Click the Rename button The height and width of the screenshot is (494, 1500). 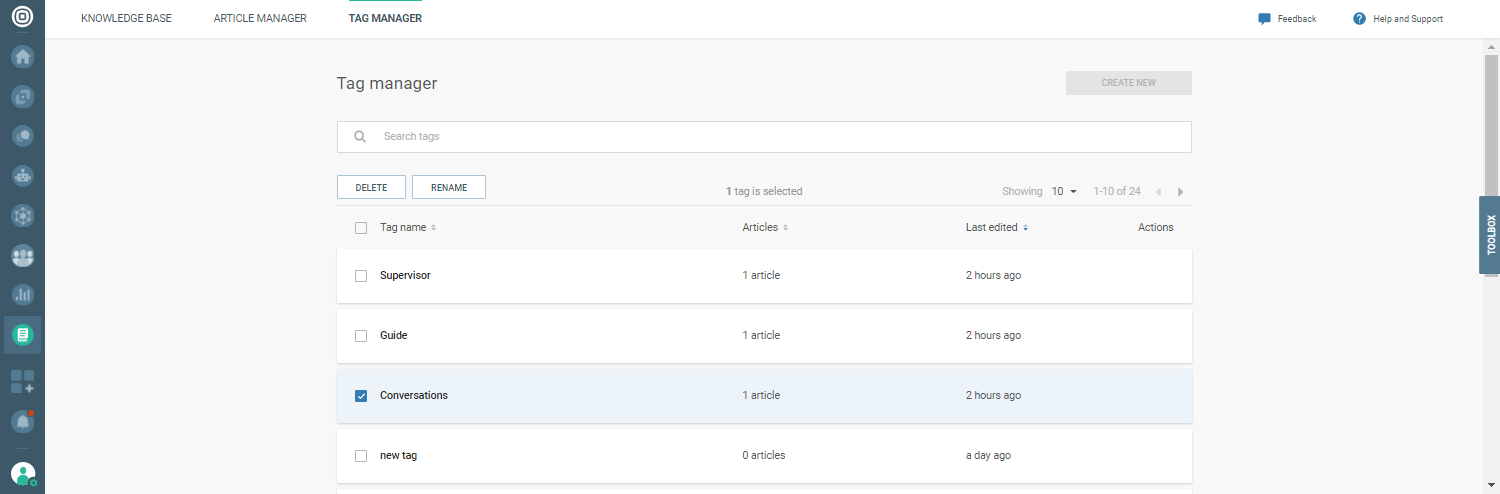pyautogui.click(x=449, y=187)
